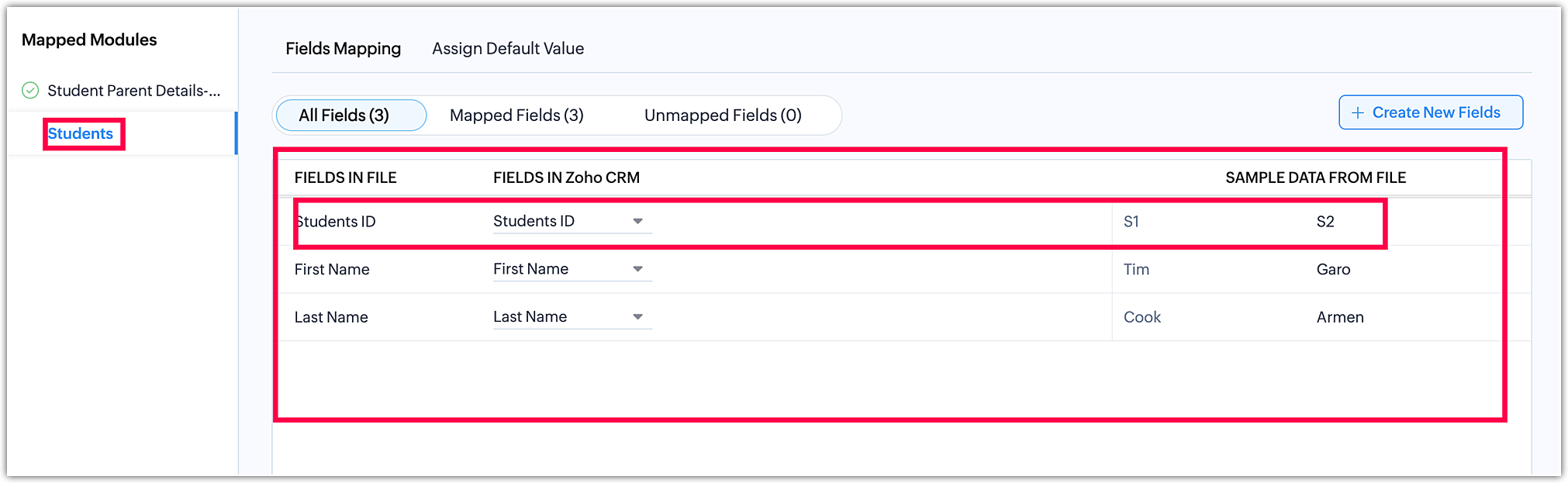Open the Assign Default Value tab
This screenshot has height=483, width=1568.
(508, 49)
